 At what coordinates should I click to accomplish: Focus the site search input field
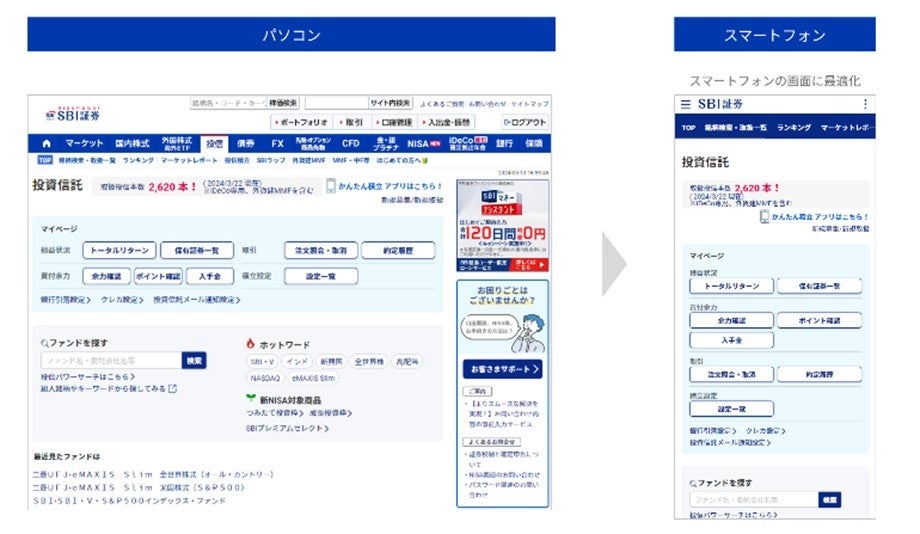tap(337, 103)
